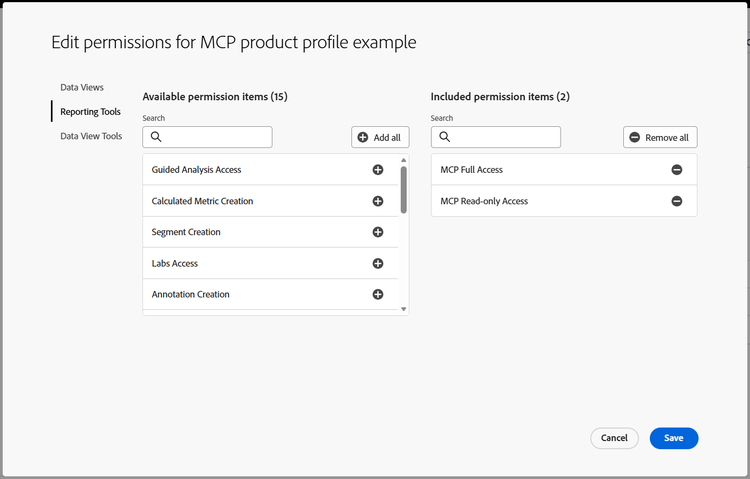Viewport: 750px width, 479px height.
Task: Click the Add all button
Action: (x=380, y=137)
